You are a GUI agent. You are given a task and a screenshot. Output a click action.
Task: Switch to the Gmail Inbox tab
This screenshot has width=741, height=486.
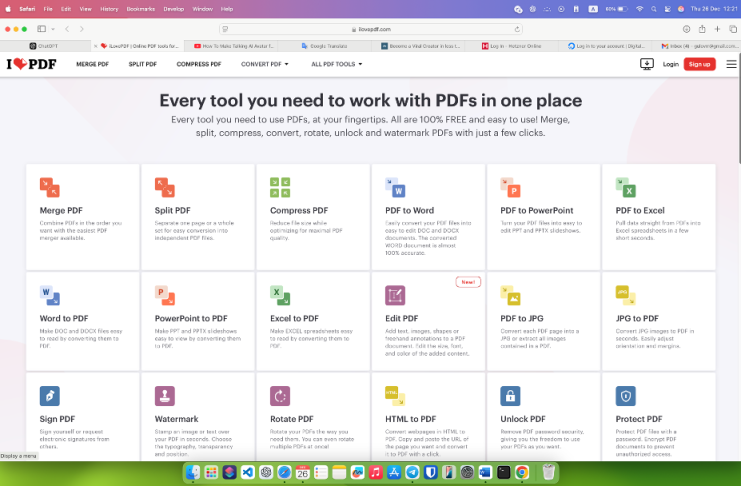tap(698, 46)
